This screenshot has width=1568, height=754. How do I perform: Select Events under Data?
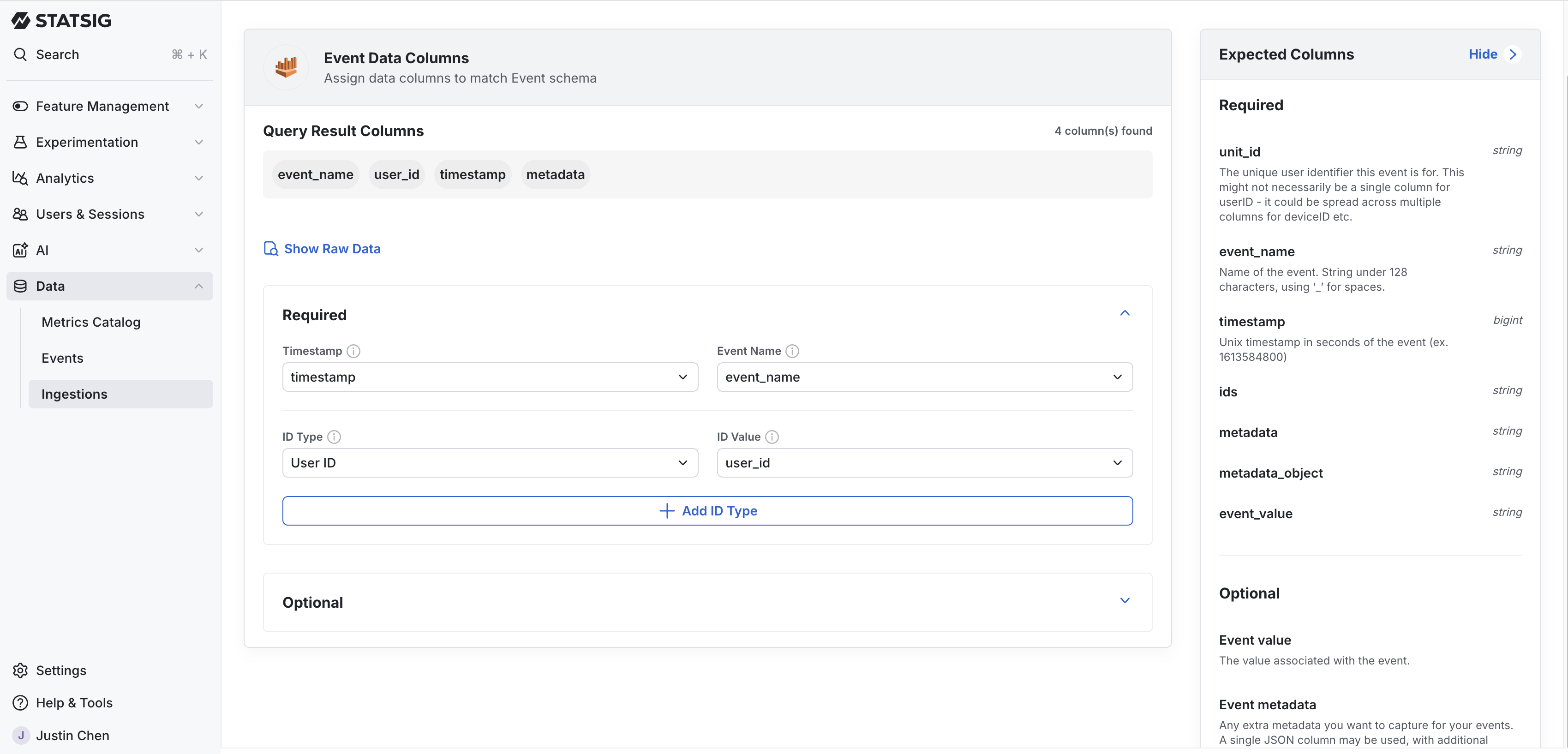pyautogui.click(x=63, y=358)
